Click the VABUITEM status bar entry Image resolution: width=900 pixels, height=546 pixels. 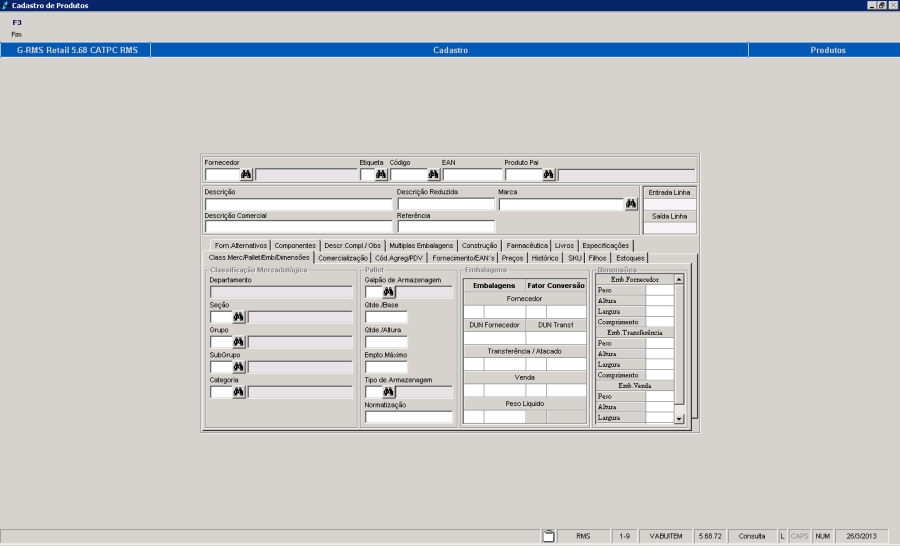pos(666,536)
